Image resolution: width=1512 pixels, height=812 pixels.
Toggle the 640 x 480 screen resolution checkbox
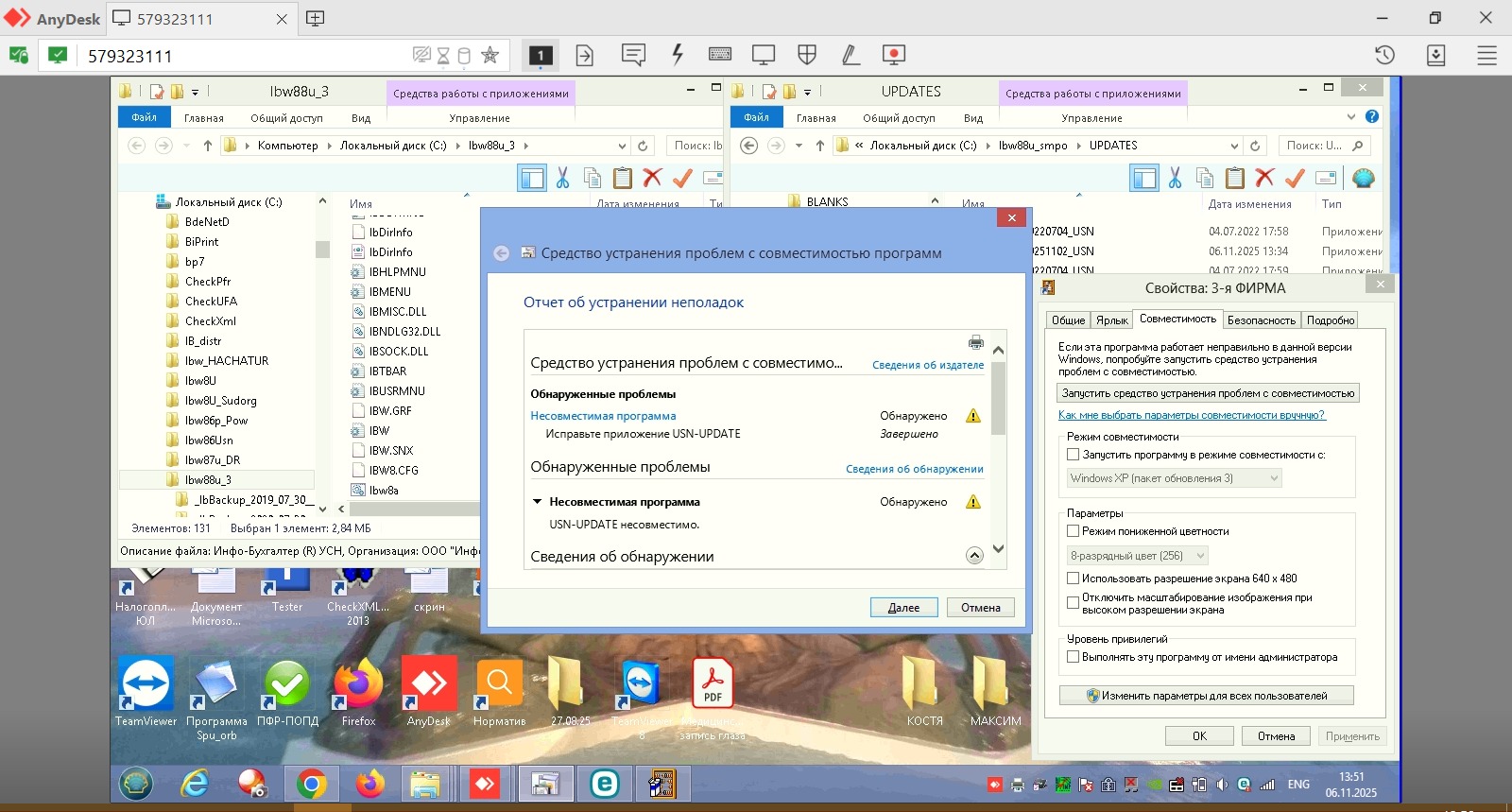coord(1074,579)
